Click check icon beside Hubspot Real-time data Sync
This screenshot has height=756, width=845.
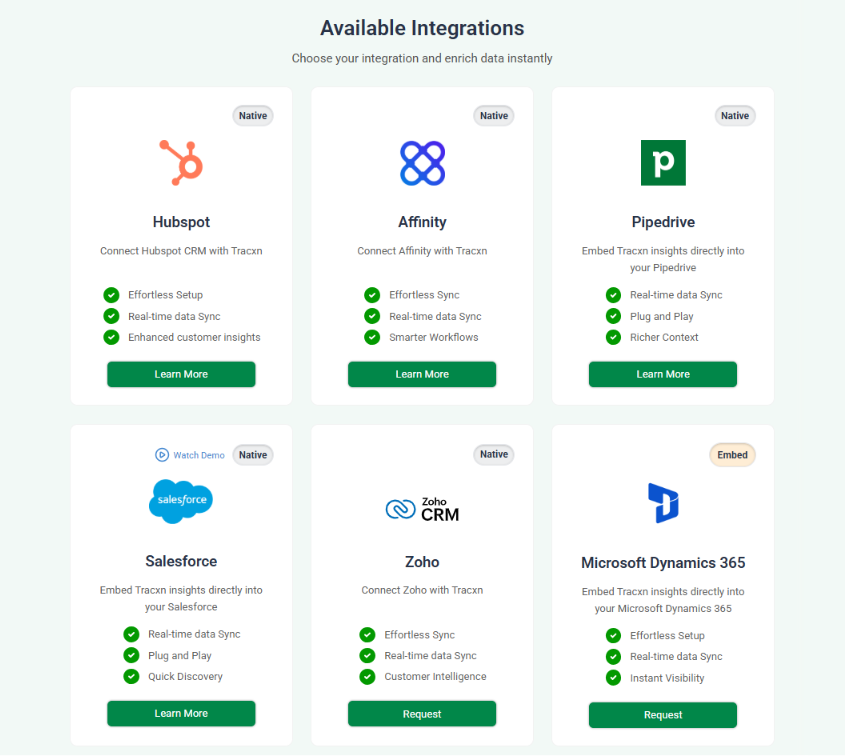(112, 316)
